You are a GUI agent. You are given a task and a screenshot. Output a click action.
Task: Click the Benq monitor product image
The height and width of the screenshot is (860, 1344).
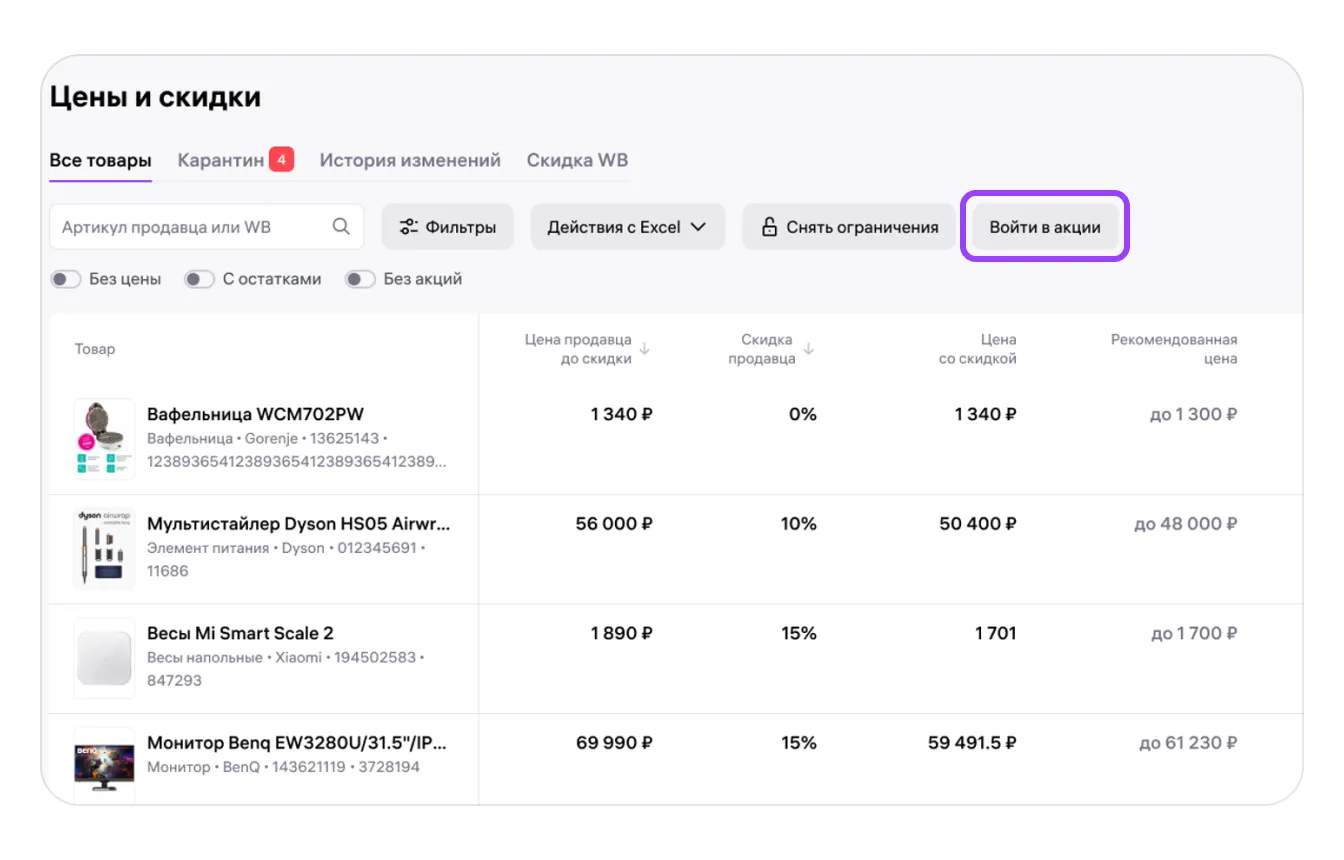(104, 764)
